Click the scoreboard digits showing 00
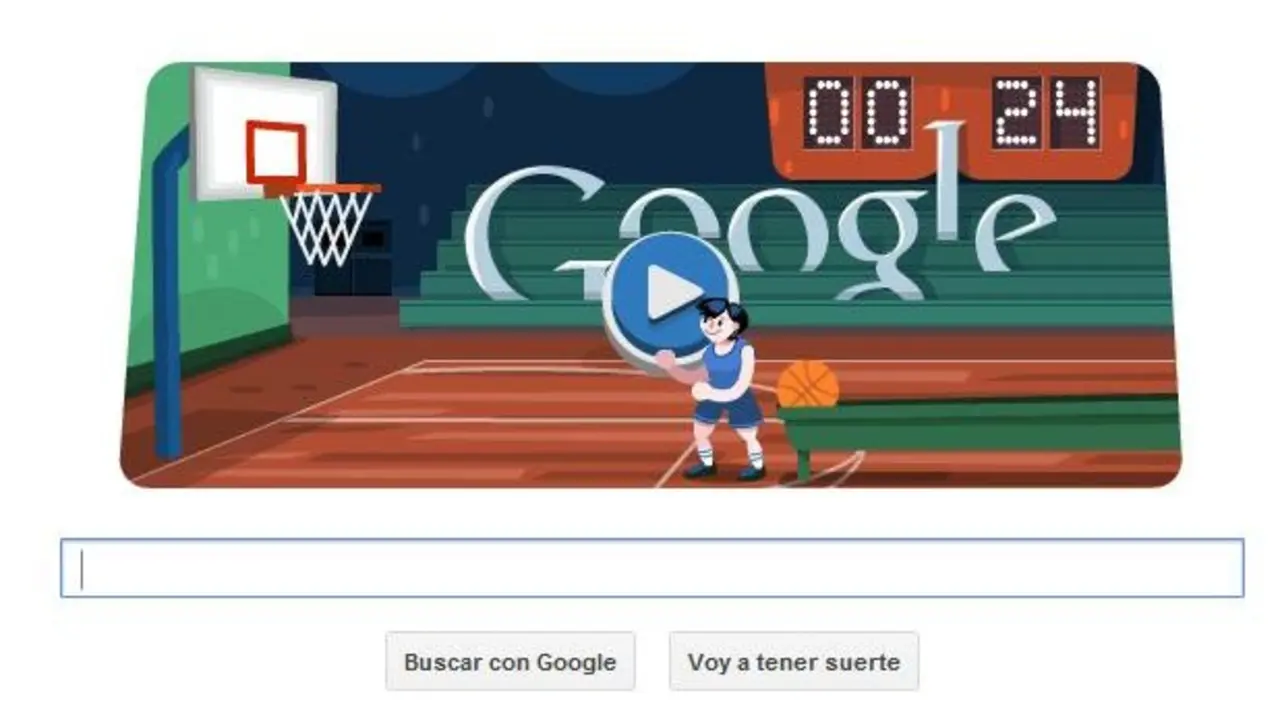Image resolution: width=1280 pixels, height=720 pixels. 858,113
